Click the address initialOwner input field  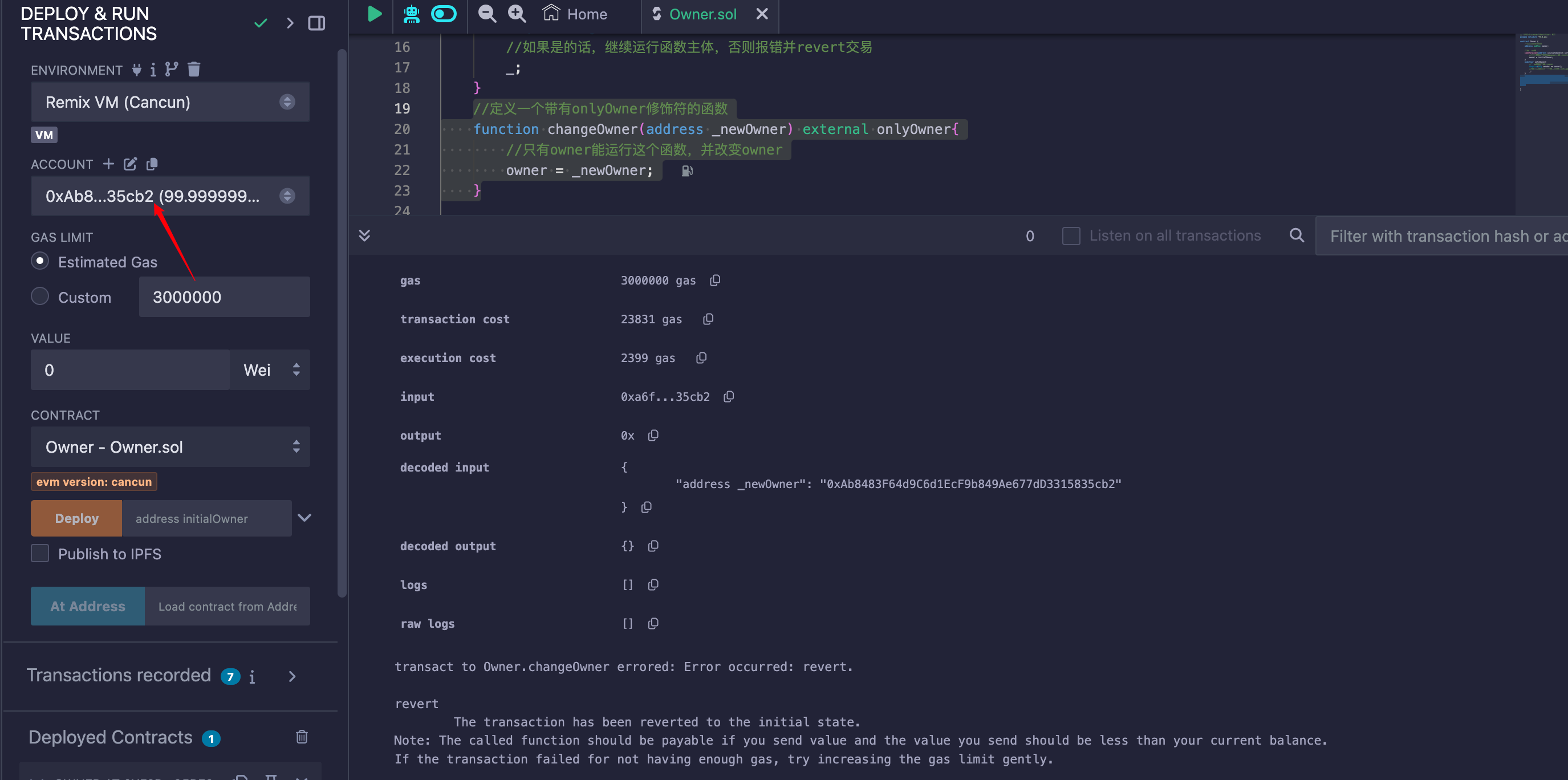(x=207, y=518)
